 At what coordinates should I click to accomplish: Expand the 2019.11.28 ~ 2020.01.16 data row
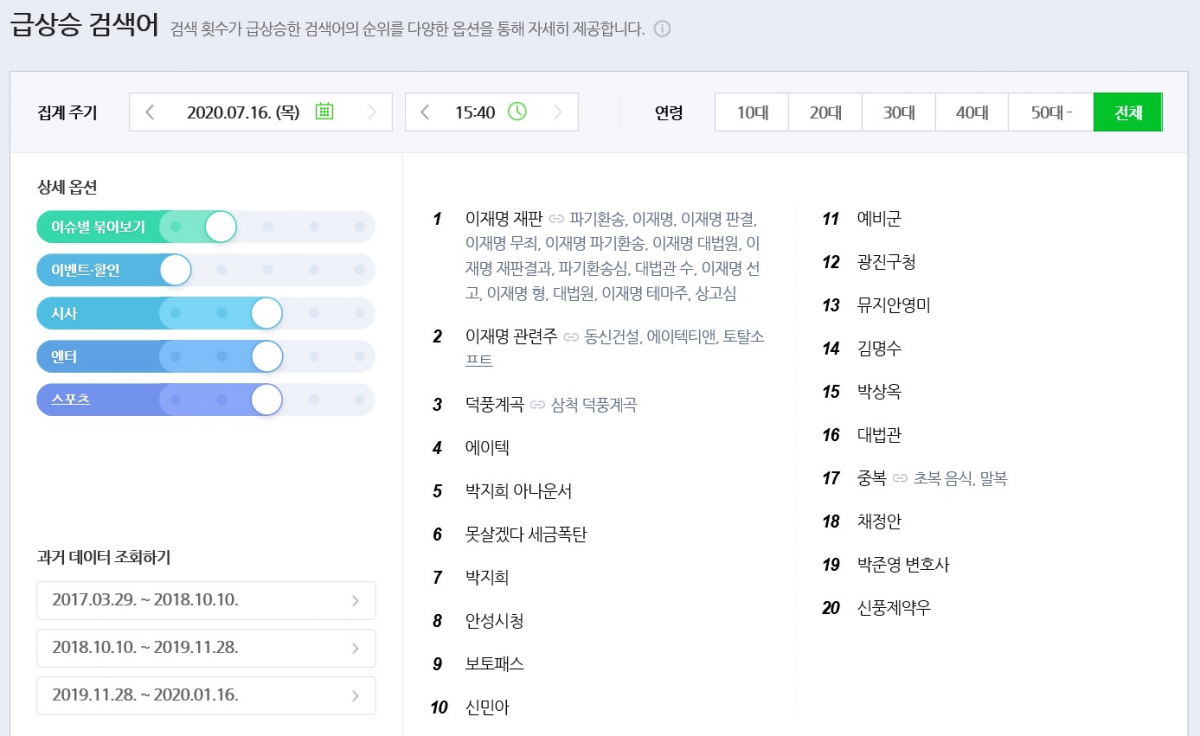pos(206,696)
